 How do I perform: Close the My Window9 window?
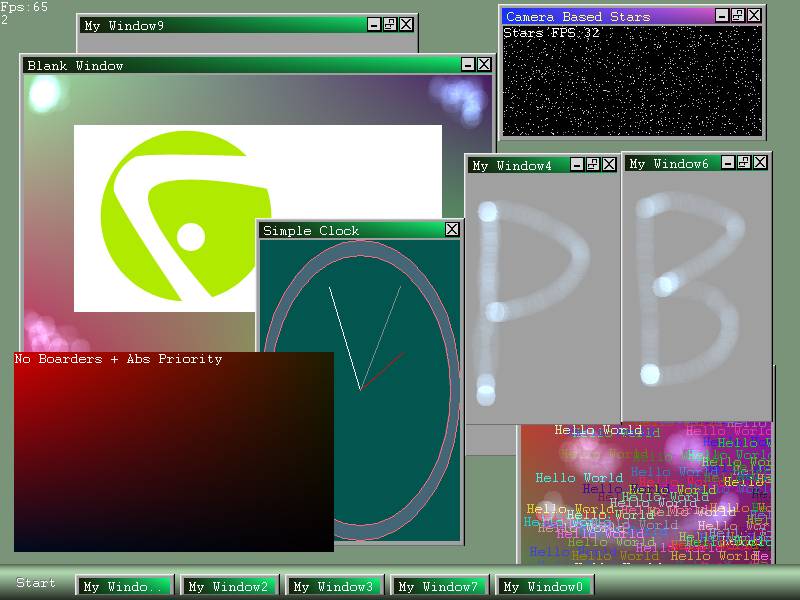pos(407,24)
